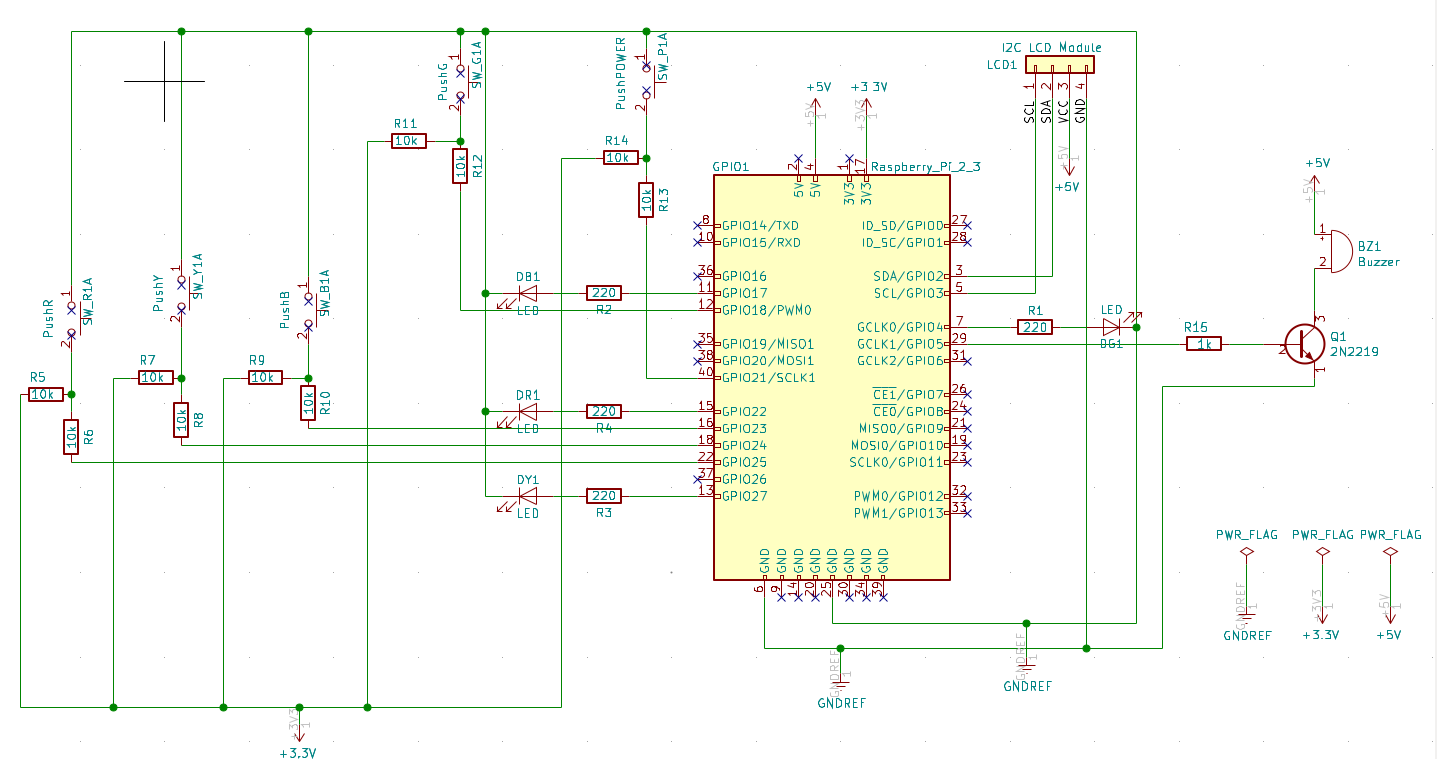
Task: Select vertical resistor R6 symbol
Action: click(x=72, y=436)
